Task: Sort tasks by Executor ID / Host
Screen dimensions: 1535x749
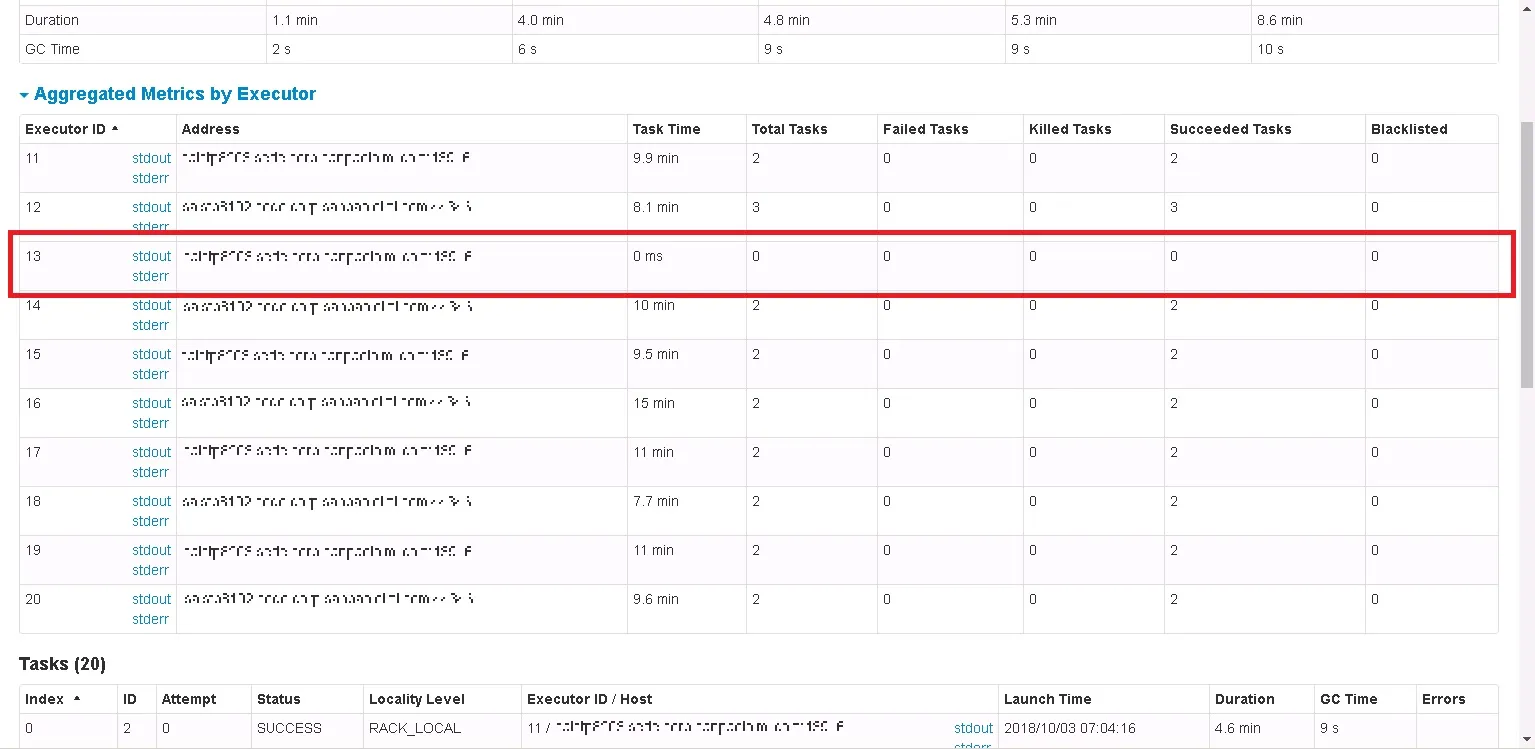Action: pyautogui.click(x=589, y=699)
